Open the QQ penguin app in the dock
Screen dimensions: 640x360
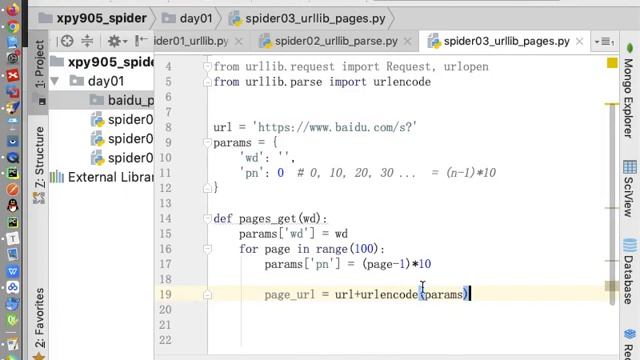pyautogui.click(x=13, y=206)
